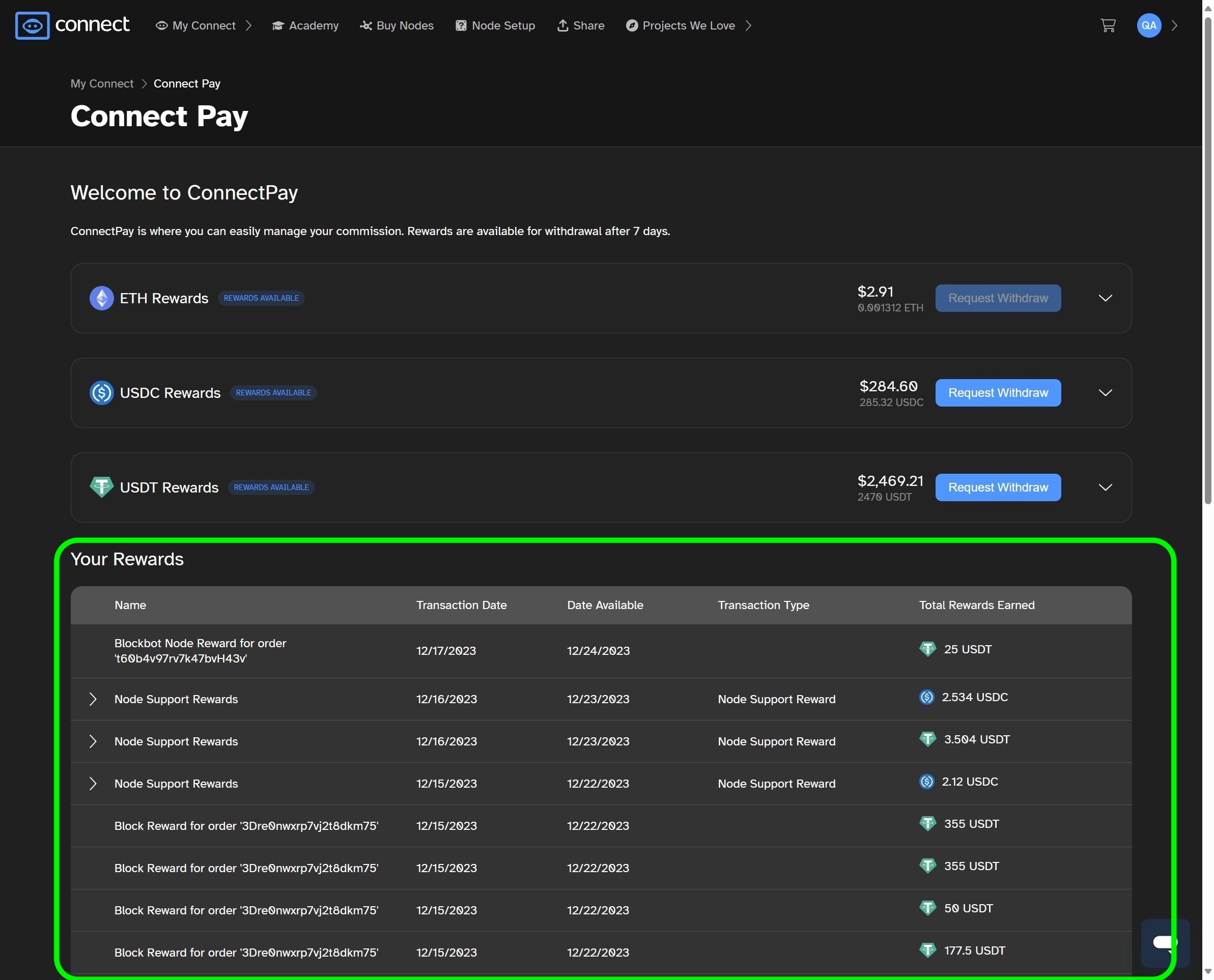Select the Academy graduation cap icon
This screenshot has width=1214, height=980.
click(x=277, y=25)
